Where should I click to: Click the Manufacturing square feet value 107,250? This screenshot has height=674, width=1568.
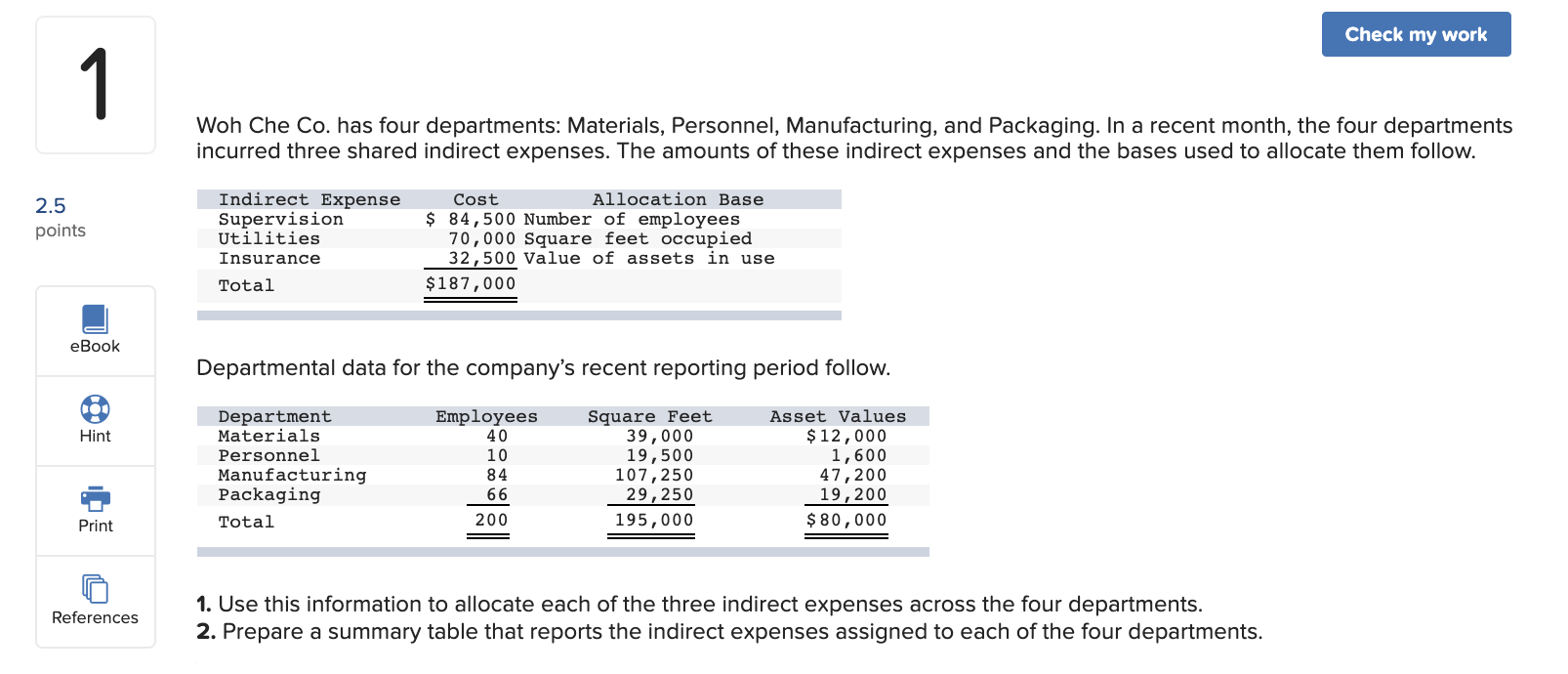(650, 476)
